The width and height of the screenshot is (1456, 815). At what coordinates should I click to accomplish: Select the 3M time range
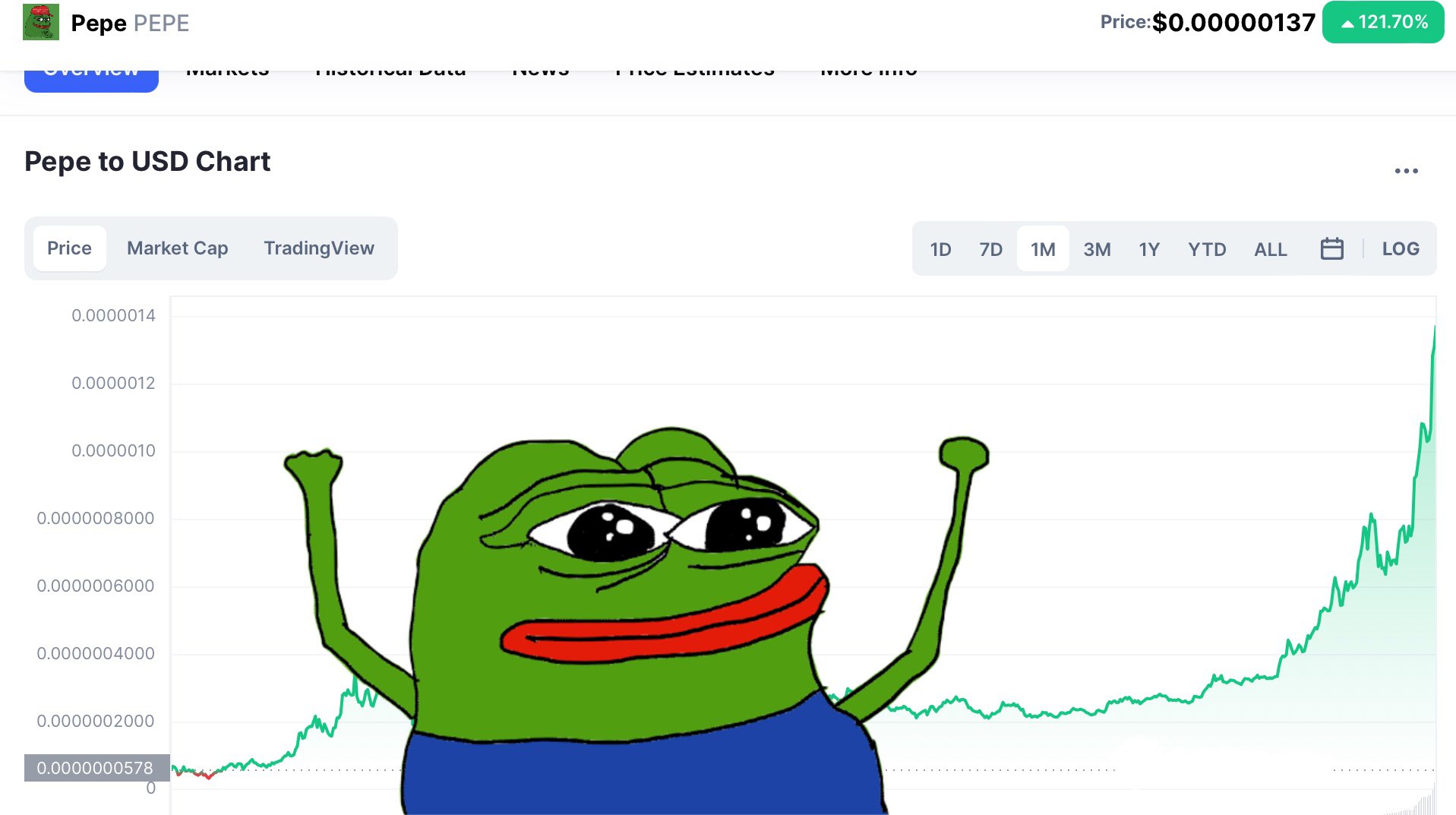click(x=1097, y=249)
